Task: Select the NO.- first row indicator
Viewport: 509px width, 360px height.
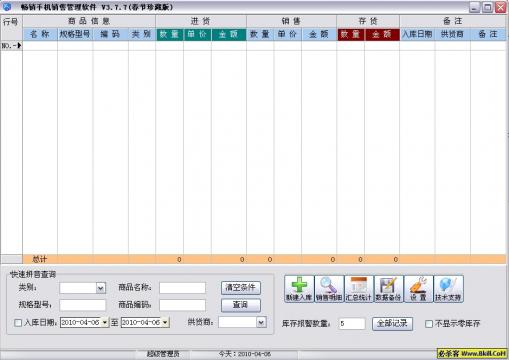Action: tap(11, 46)
